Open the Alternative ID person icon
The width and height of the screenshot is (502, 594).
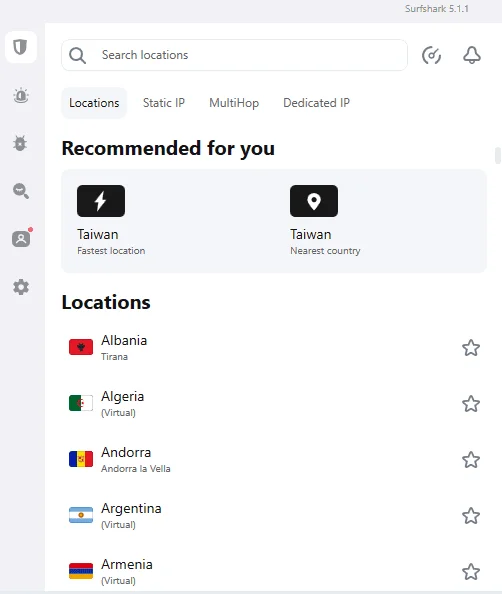[22, 238]
